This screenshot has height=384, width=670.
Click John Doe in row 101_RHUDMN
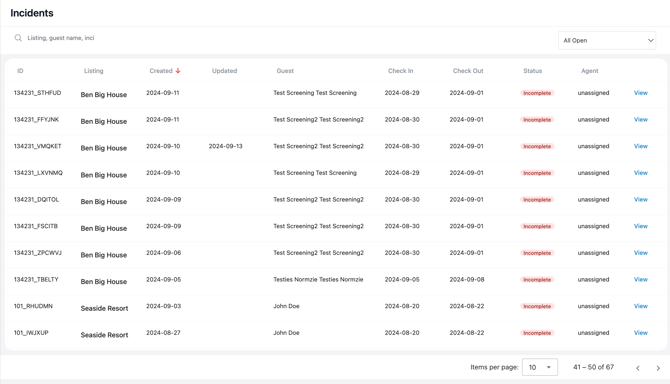pyautogui.click(x=286, y=306)
